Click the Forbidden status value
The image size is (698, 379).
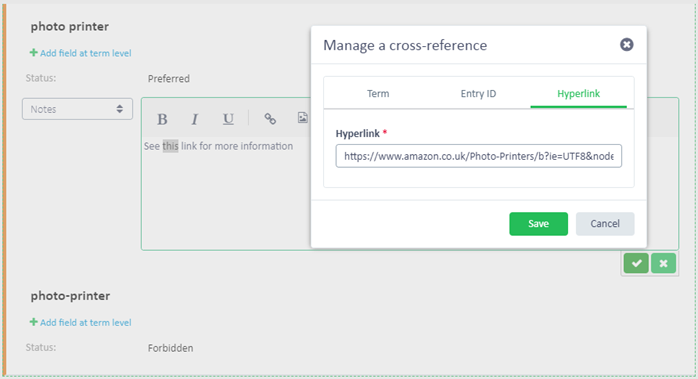coord(170,348)
